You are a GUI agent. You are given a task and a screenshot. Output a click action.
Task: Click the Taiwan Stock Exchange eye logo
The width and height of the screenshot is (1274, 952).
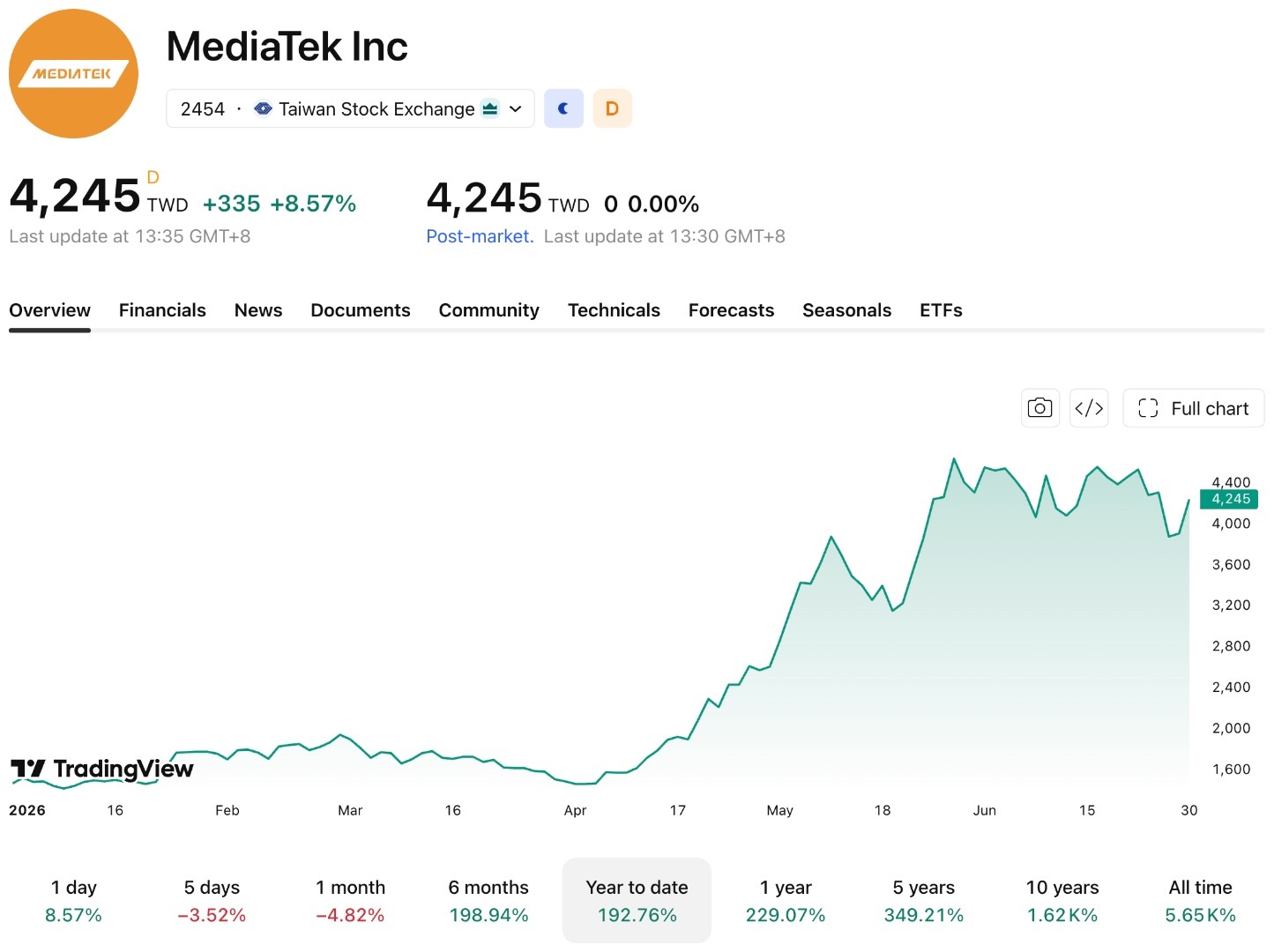tap(263, 108)
